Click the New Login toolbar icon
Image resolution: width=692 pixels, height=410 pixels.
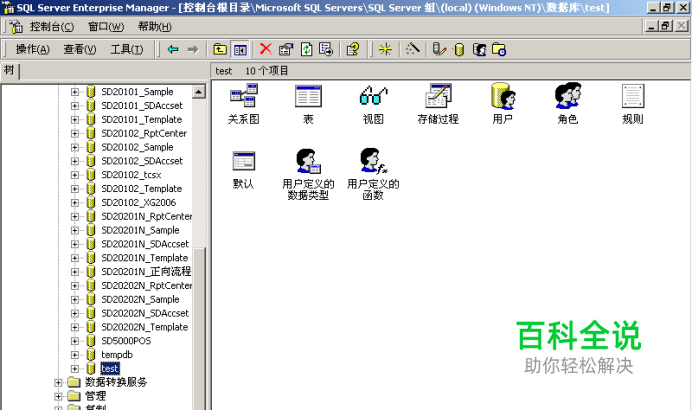[479, 49]
